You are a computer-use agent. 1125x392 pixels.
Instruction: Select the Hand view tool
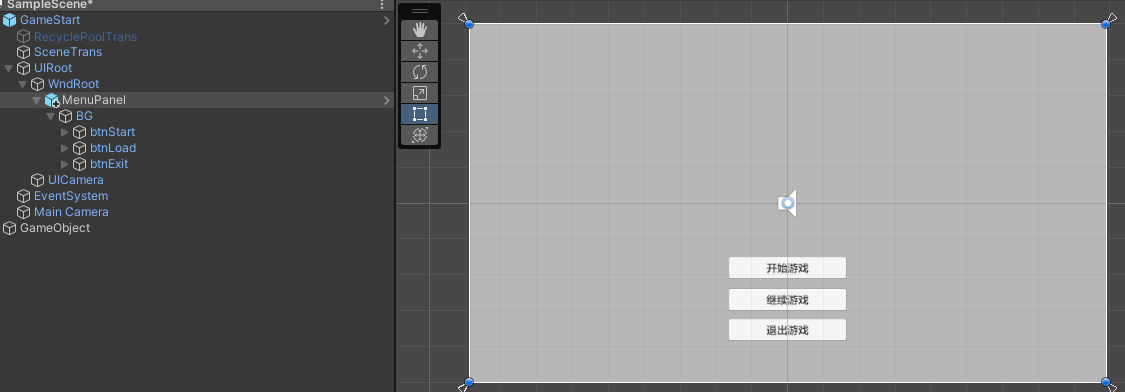coord(420,30)
